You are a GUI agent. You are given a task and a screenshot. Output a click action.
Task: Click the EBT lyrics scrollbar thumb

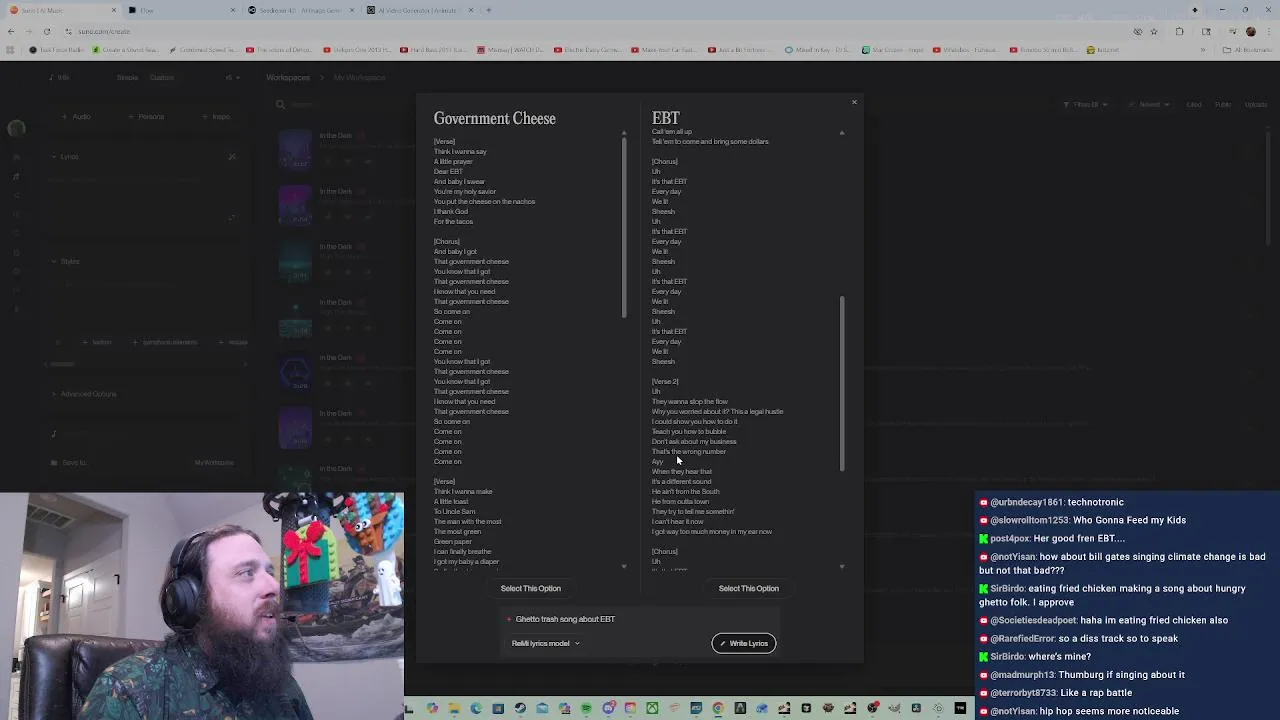click(842, 383)
